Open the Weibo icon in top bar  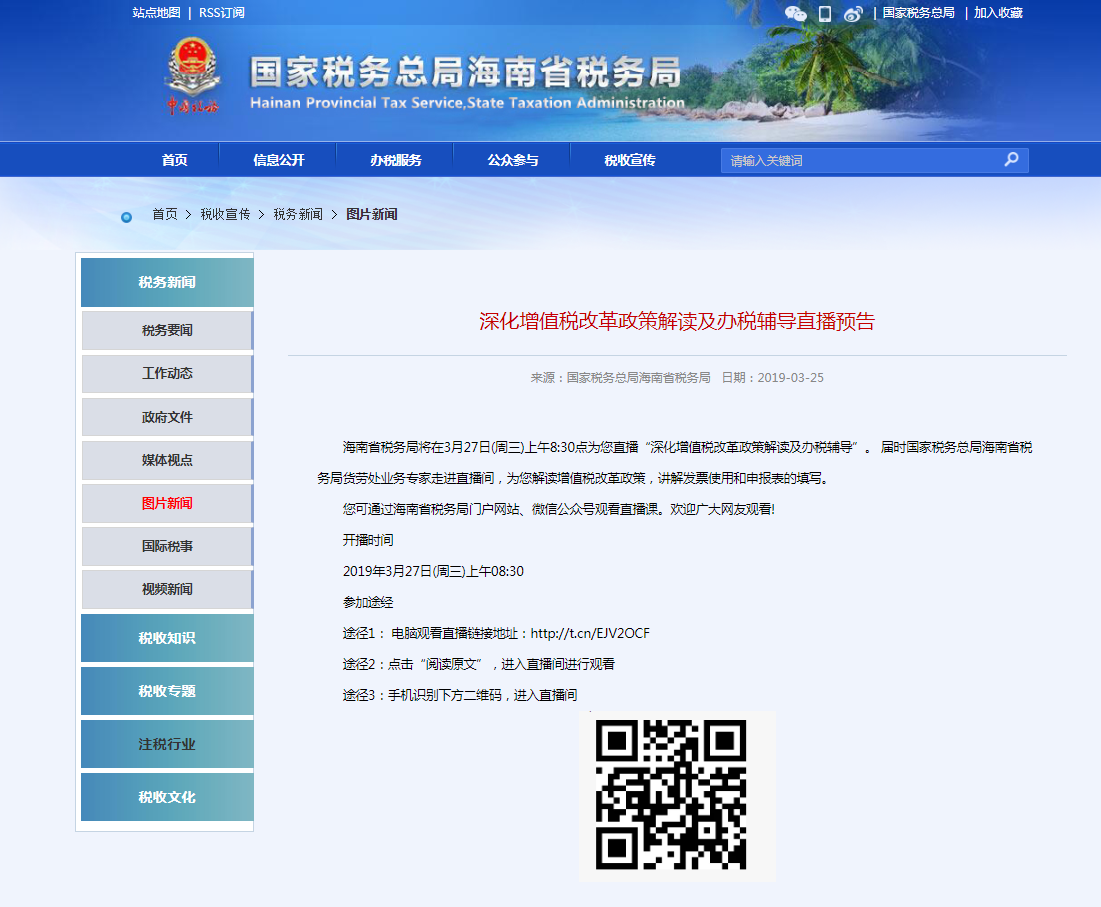852,13
